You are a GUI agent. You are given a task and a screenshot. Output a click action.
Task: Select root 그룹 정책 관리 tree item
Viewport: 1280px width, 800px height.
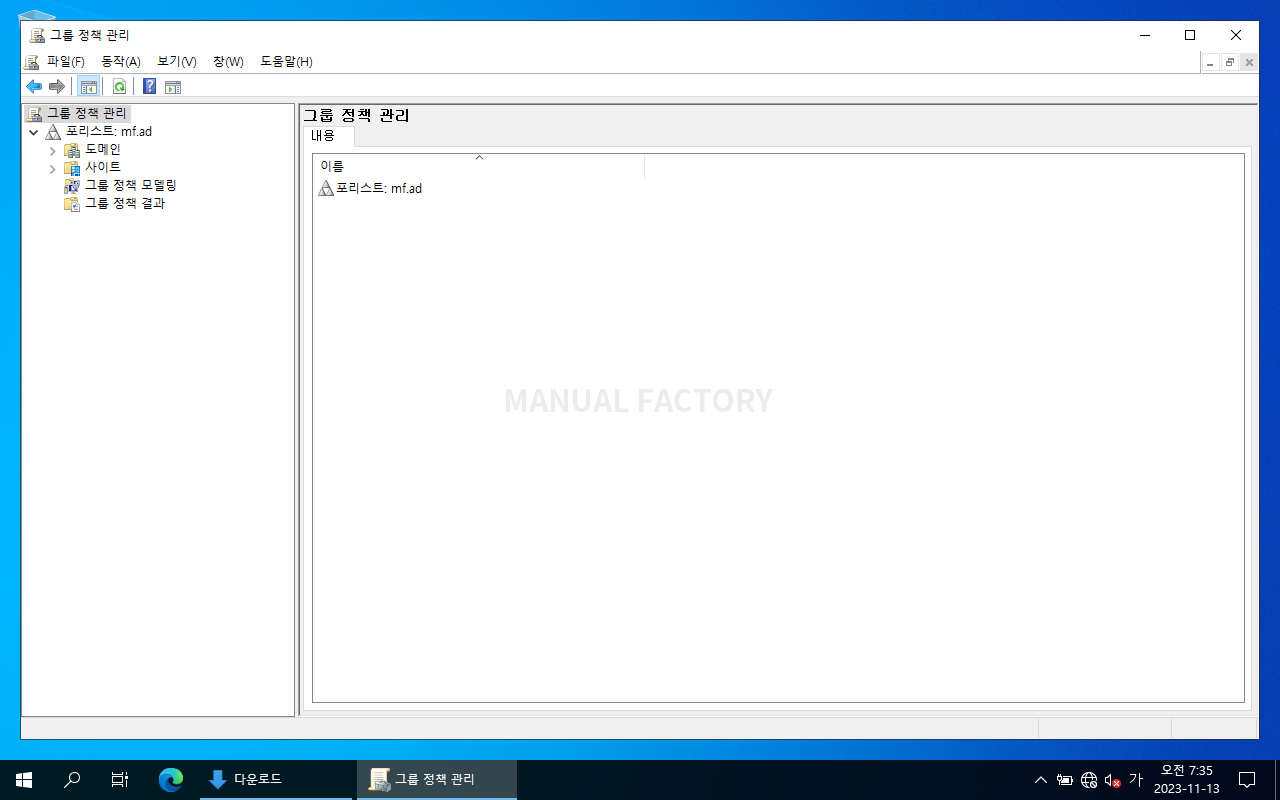87,114
